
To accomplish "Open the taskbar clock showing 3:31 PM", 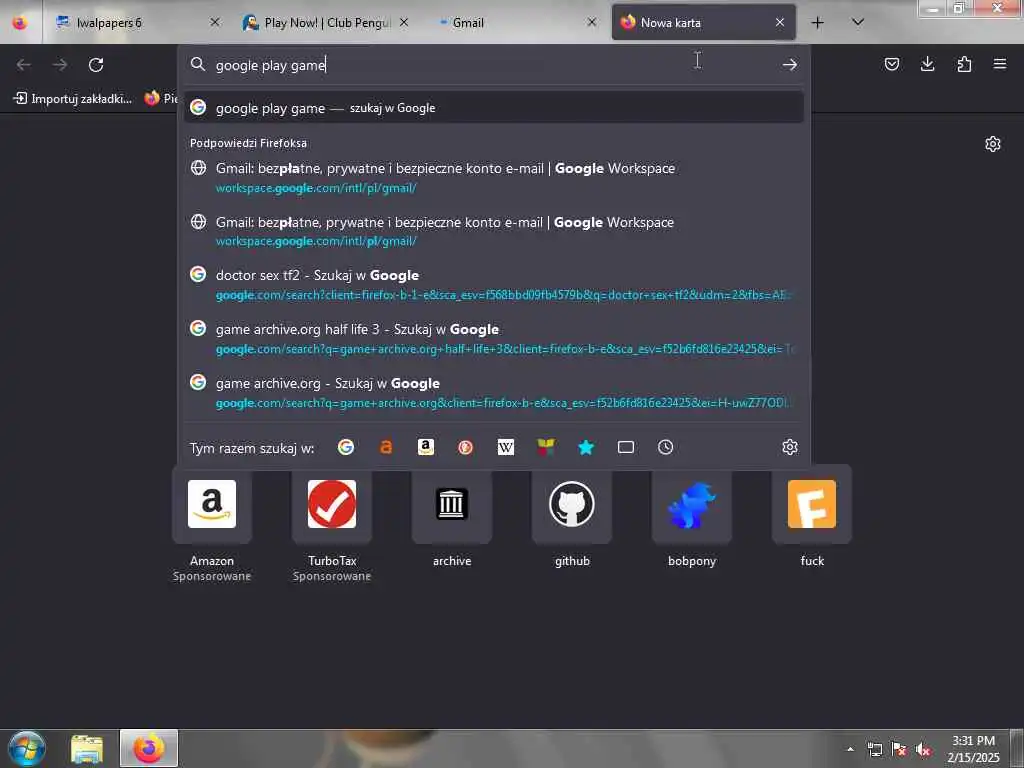I will (973, 749).
